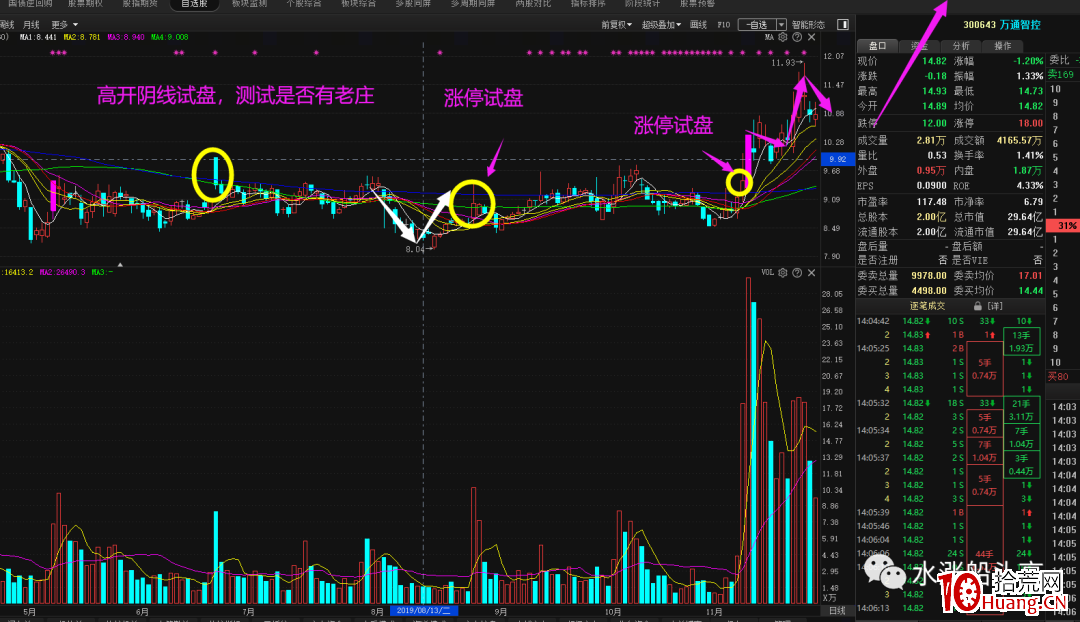Viewport: 1080px width, 622px height.
Task: Click the red 31% order ratio bar
Action: click(1064, 225)
